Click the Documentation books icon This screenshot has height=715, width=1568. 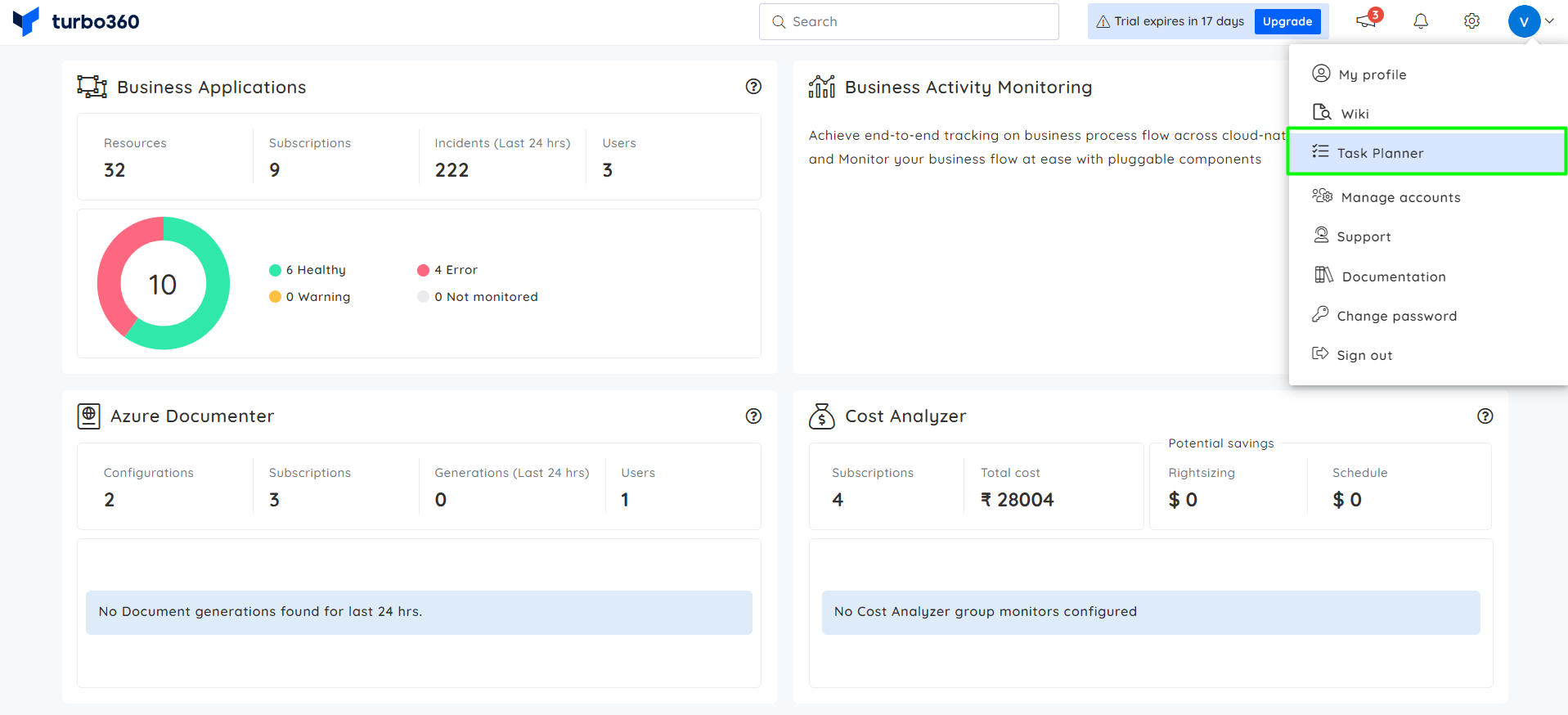(x=1323, y=275)
